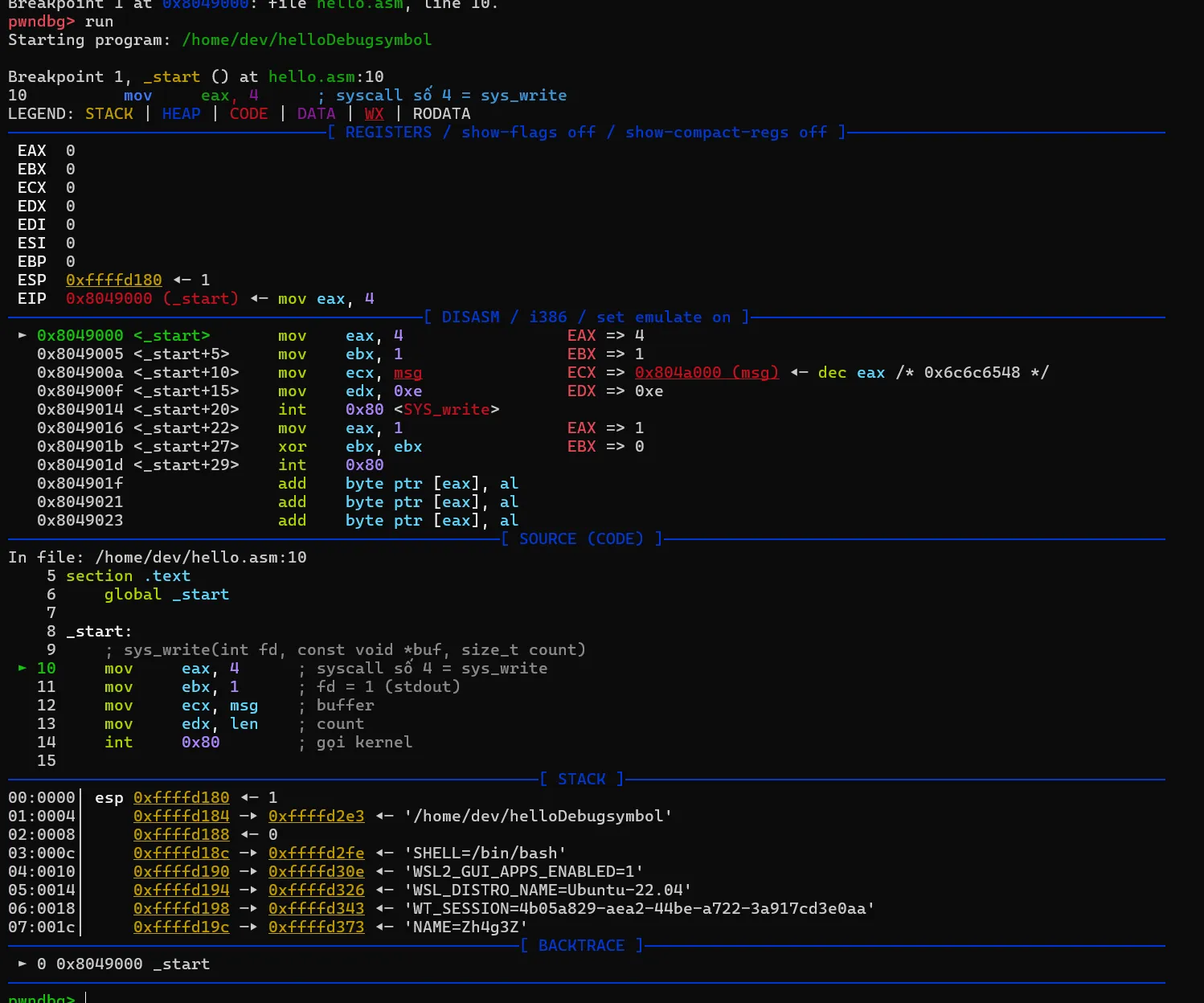
Task: Click the BACKTRACE section header
Action: point(581,945)
